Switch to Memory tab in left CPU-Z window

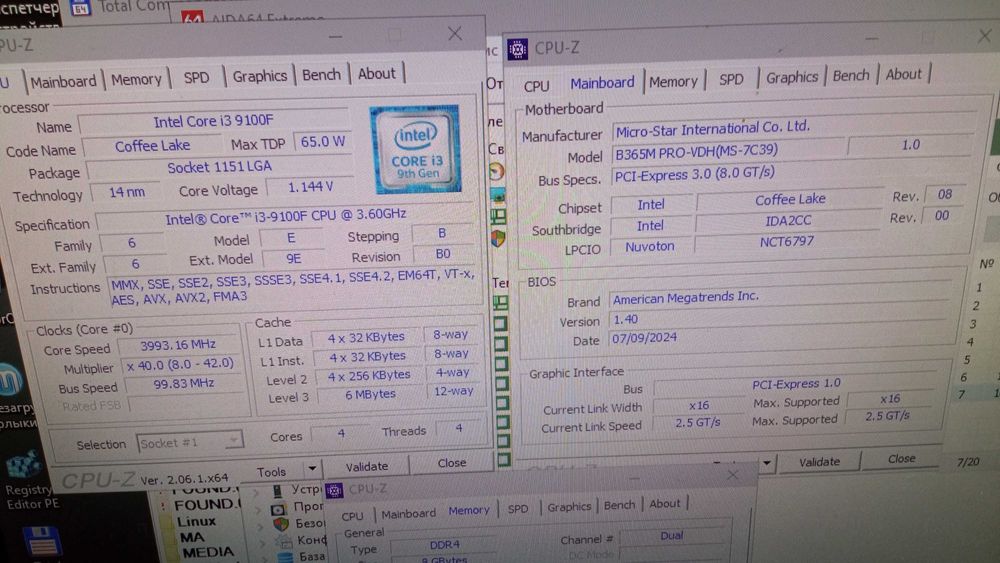(136, 80)
